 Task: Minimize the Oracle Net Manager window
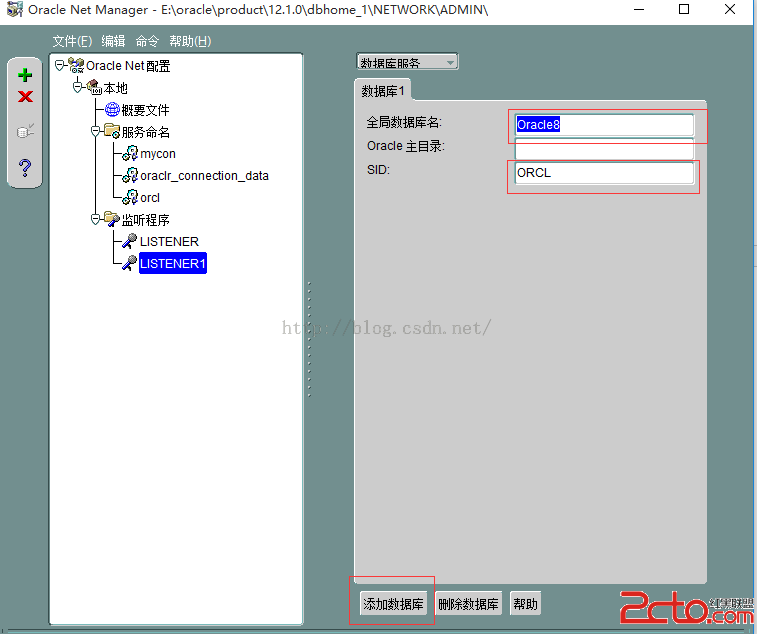[x=639, y=9]
